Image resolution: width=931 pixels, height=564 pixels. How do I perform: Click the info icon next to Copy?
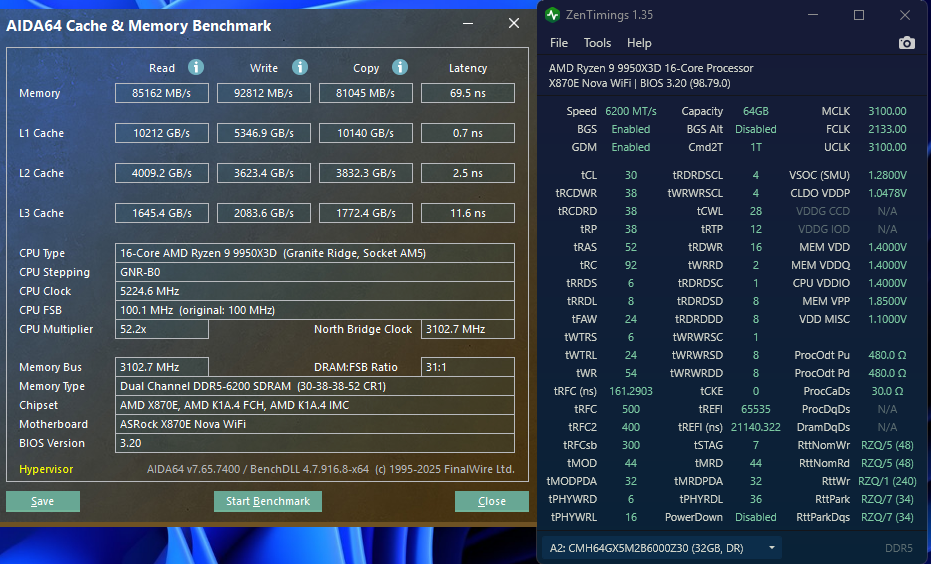pyautogui.click(x=400, y=67)
